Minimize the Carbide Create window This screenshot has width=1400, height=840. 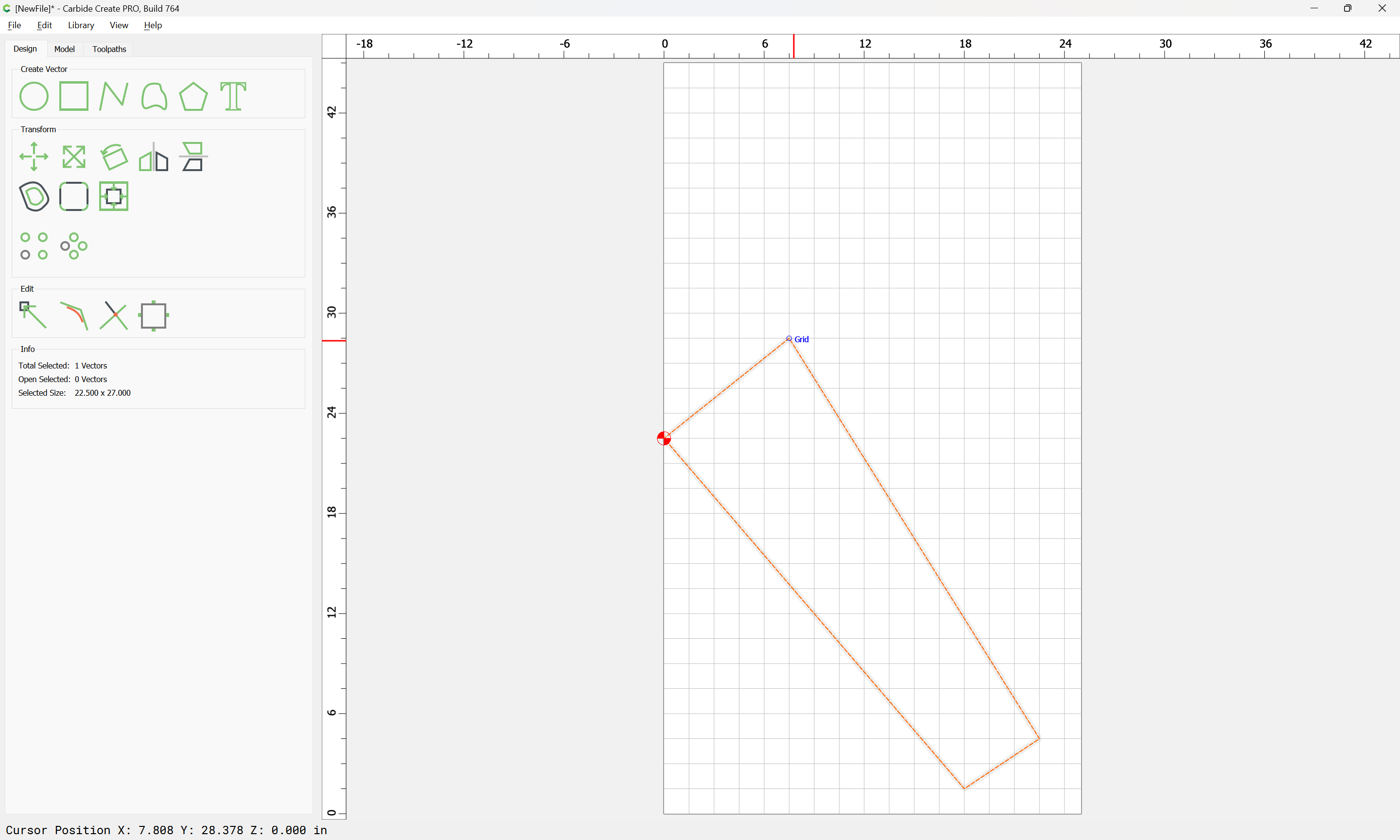1314,8
